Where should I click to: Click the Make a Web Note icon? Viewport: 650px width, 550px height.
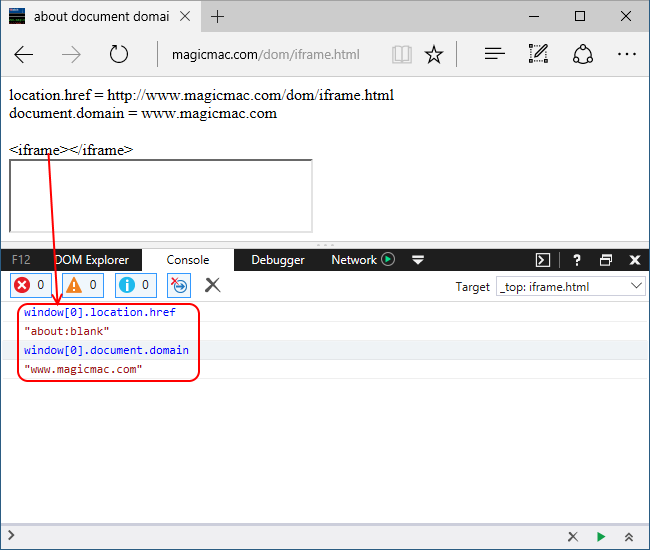click(539, 55)
